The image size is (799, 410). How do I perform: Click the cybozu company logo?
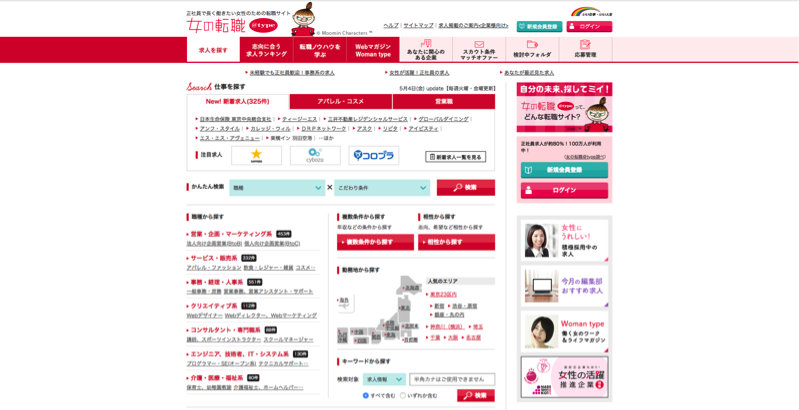[x=315, y=156]
